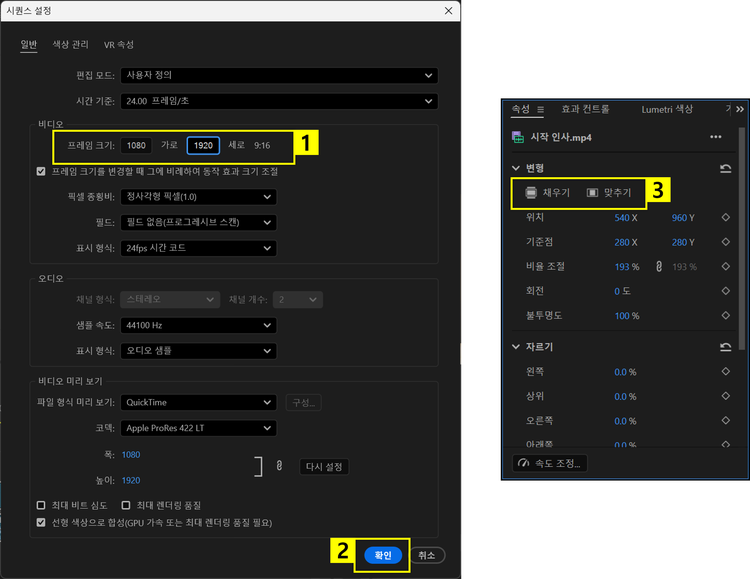Toggle the 기준점 keyframe diamond
Viewport: 750px width, 579px height.
[x=726, y=242]
